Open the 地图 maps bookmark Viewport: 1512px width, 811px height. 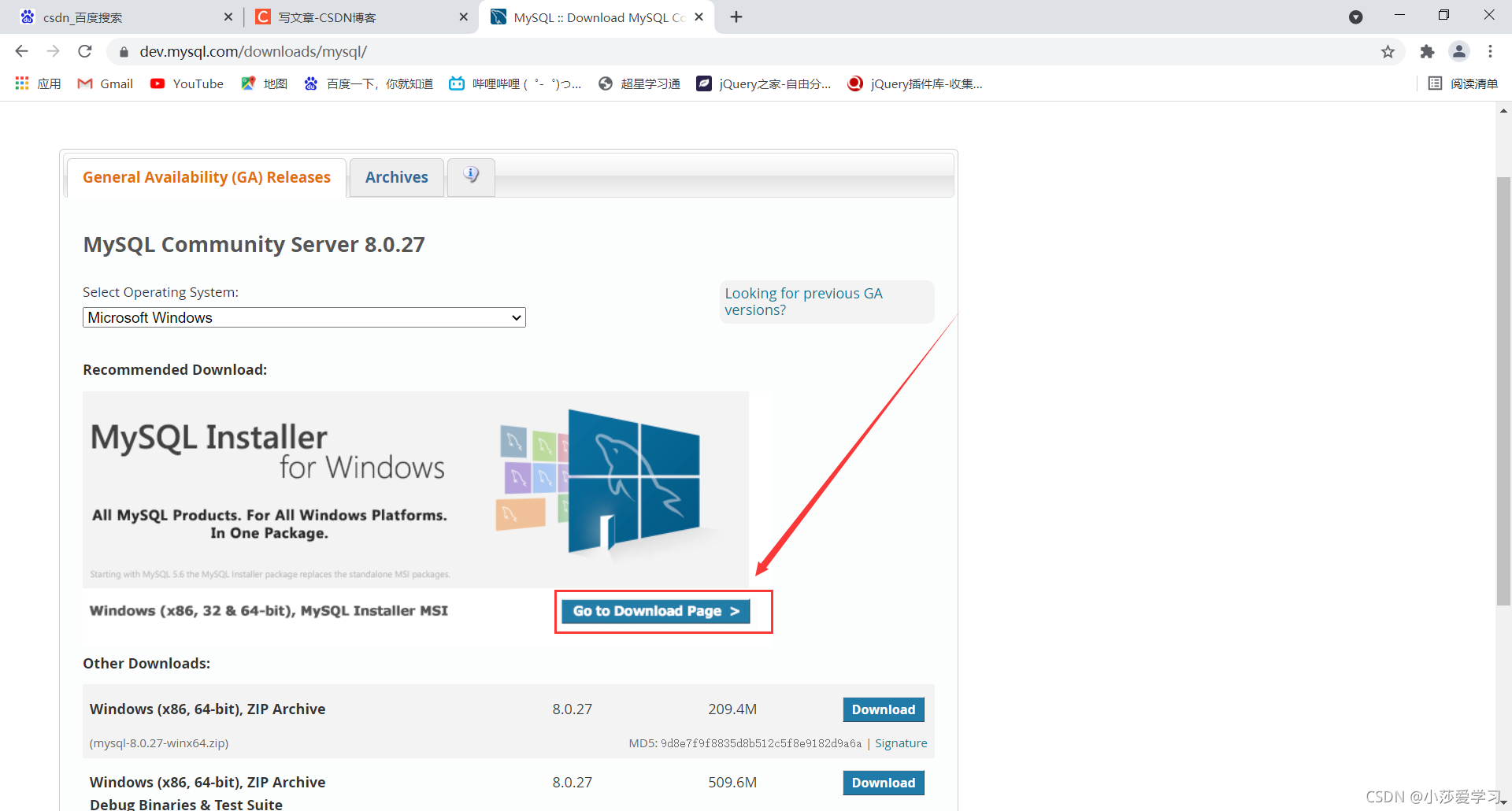coord(265,83)
